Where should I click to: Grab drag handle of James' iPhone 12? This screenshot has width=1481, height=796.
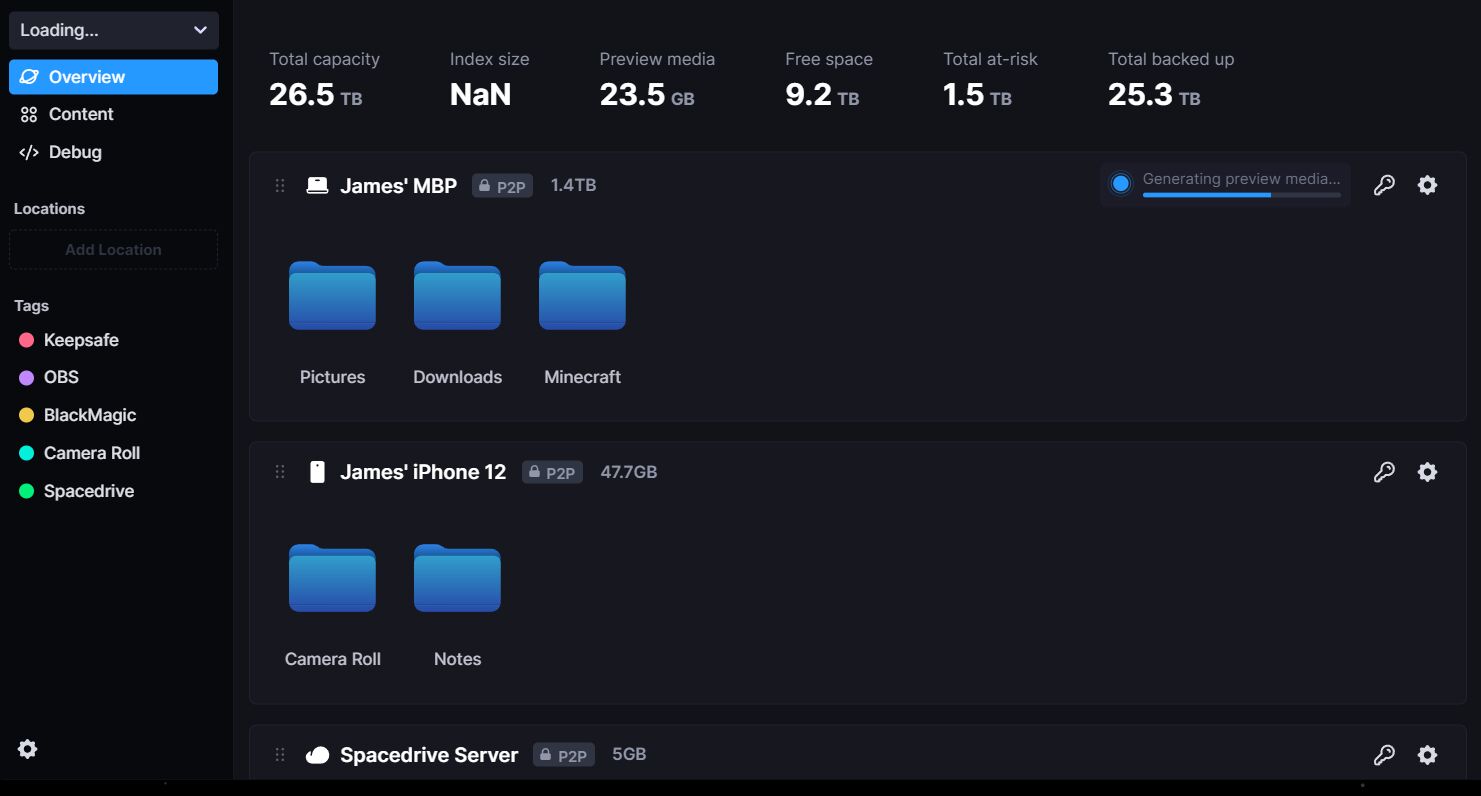[280, 472]
